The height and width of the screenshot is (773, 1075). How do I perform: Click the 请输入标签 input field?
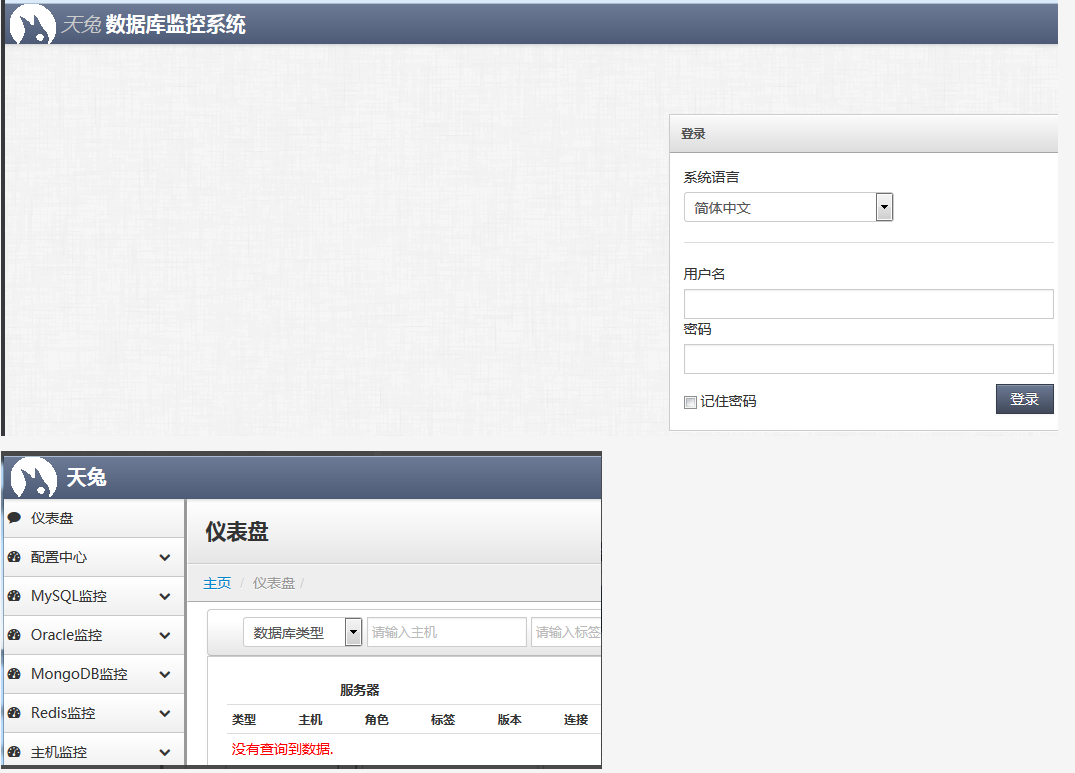click(x=566, y=632)
